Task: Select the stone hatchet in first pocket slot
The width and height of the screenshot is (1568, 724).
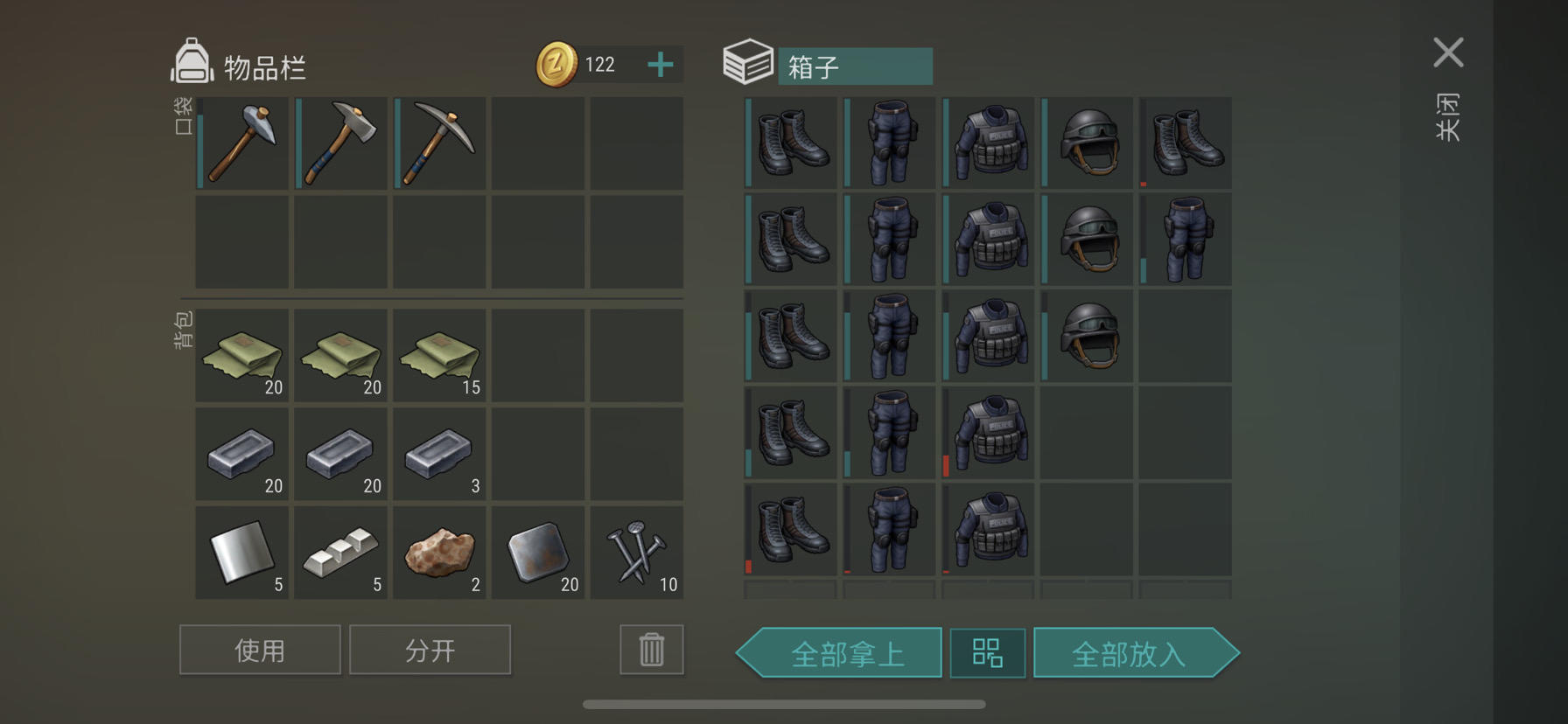Action: pyautogui.click(x=242, y=143)
